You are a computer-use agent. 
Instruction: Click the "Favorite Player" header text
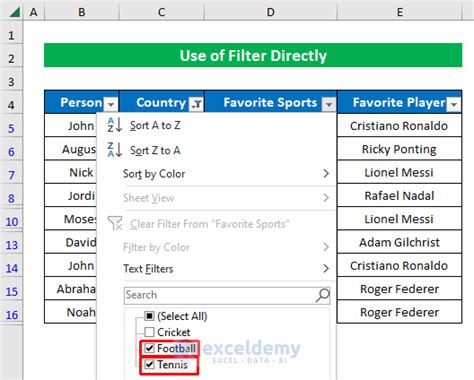399,102
